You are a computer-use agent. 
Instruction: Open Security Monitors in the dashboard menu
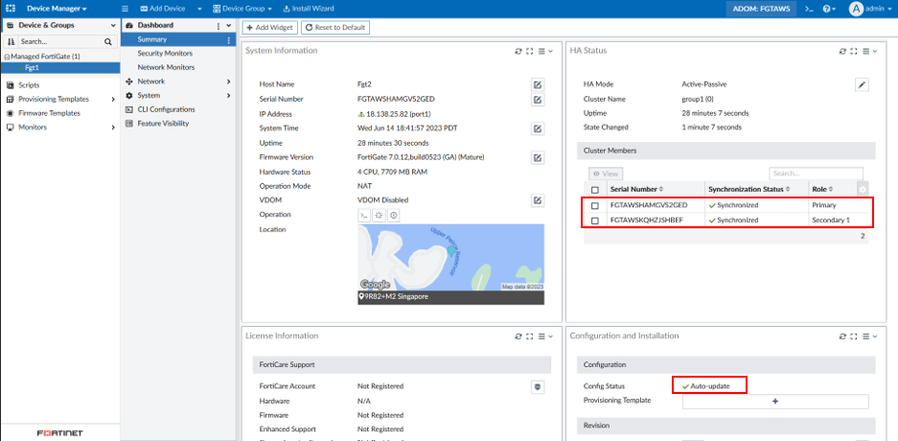pyautogui.click(x=165, y=53)
